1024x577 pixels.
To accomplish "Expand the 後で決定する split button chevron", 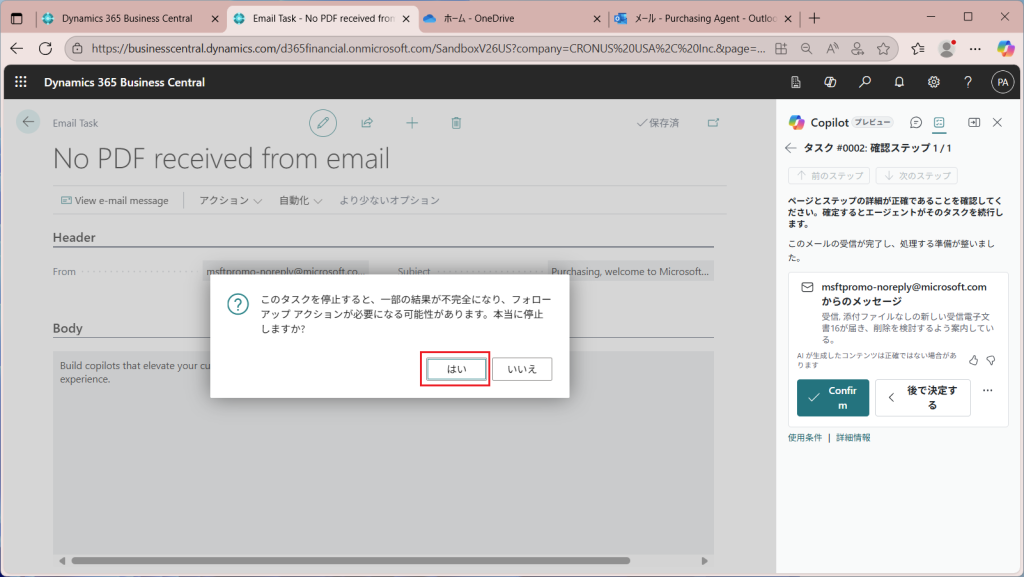I will pos(891,398).
